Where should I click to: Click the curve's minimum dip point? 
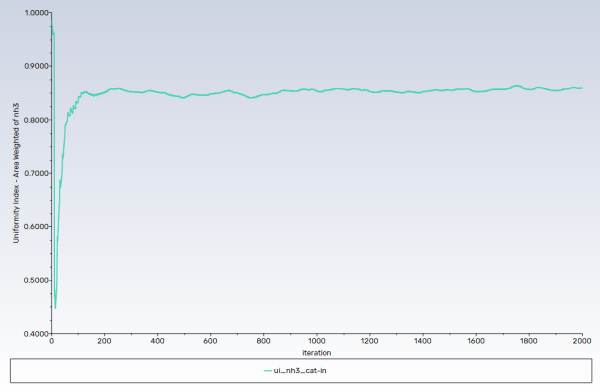click(55, 308)
